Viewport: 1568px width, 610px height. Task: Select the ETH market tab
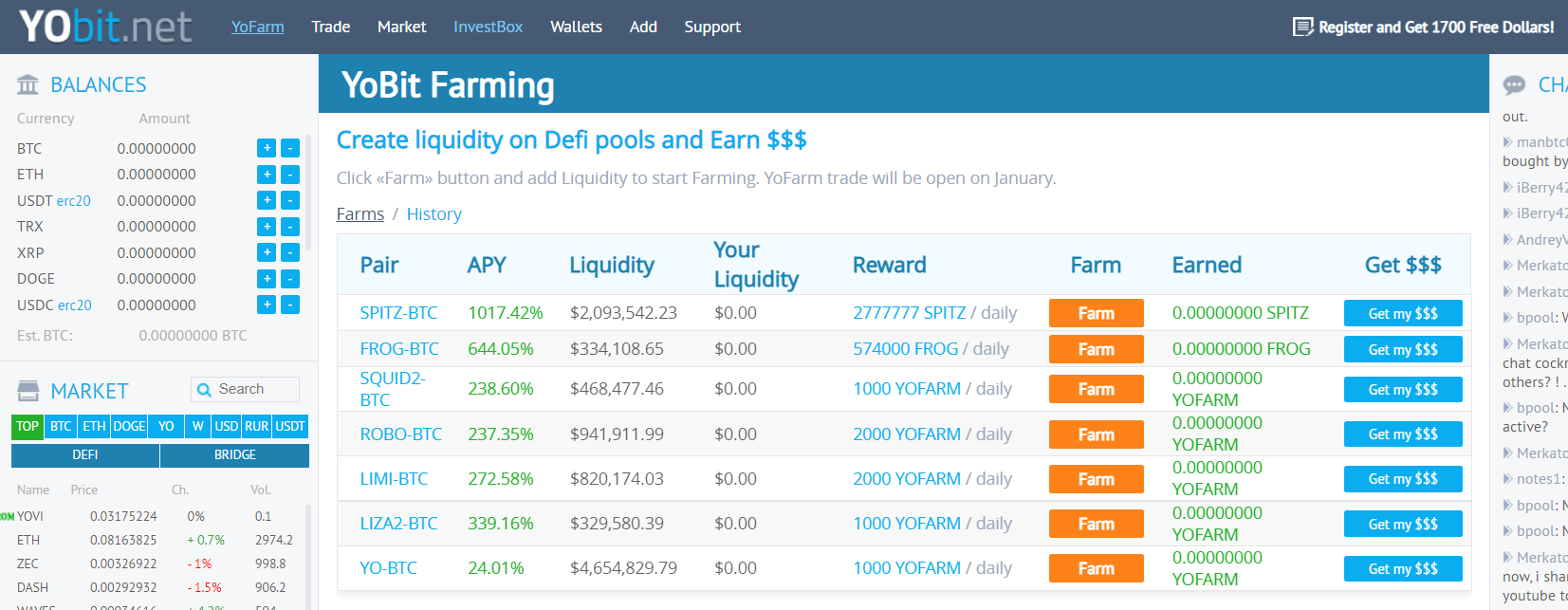[x=94, y=427]
